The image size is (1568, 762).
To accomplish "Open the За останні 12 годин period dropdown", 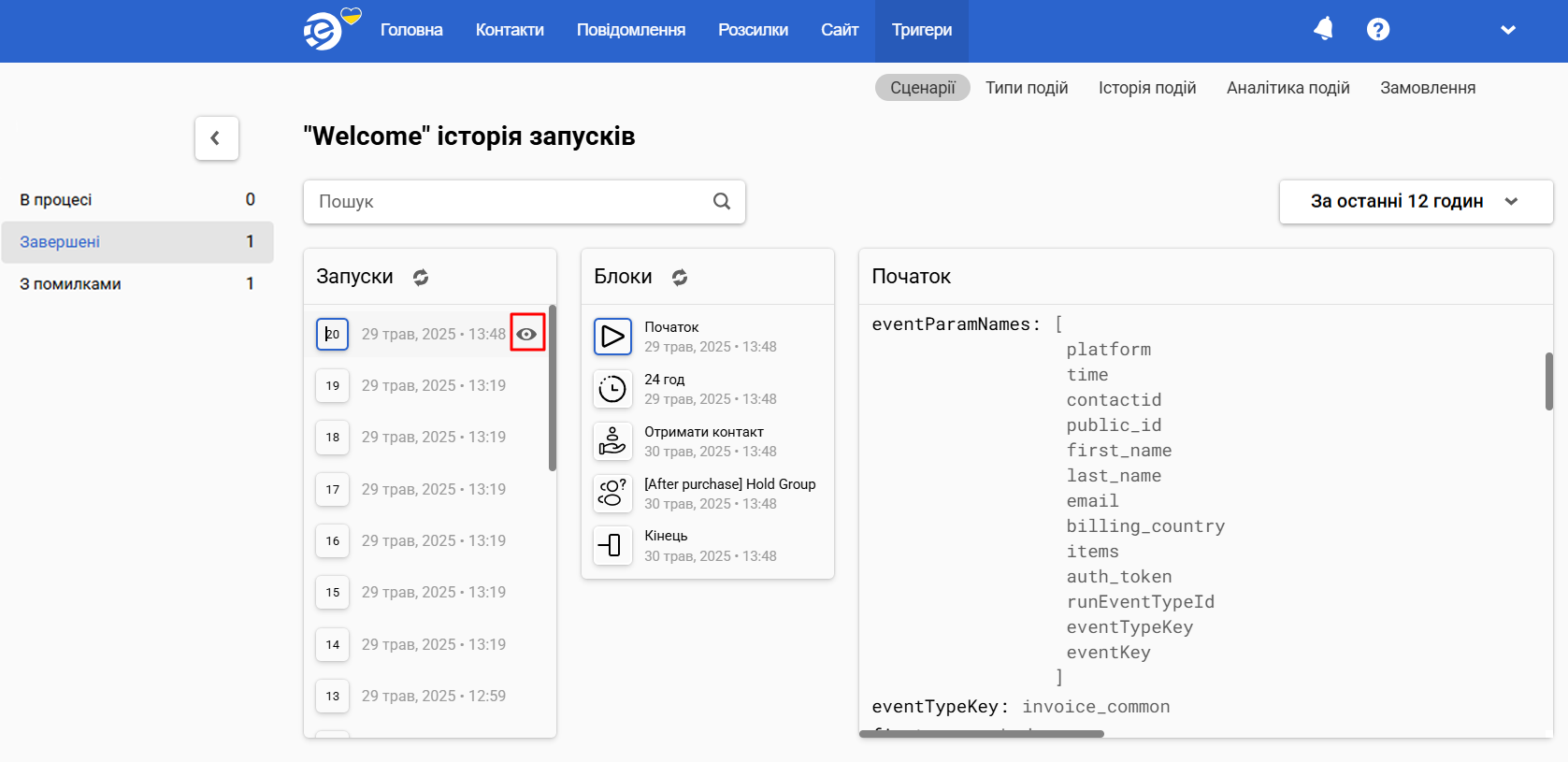I will (1416, 201).
